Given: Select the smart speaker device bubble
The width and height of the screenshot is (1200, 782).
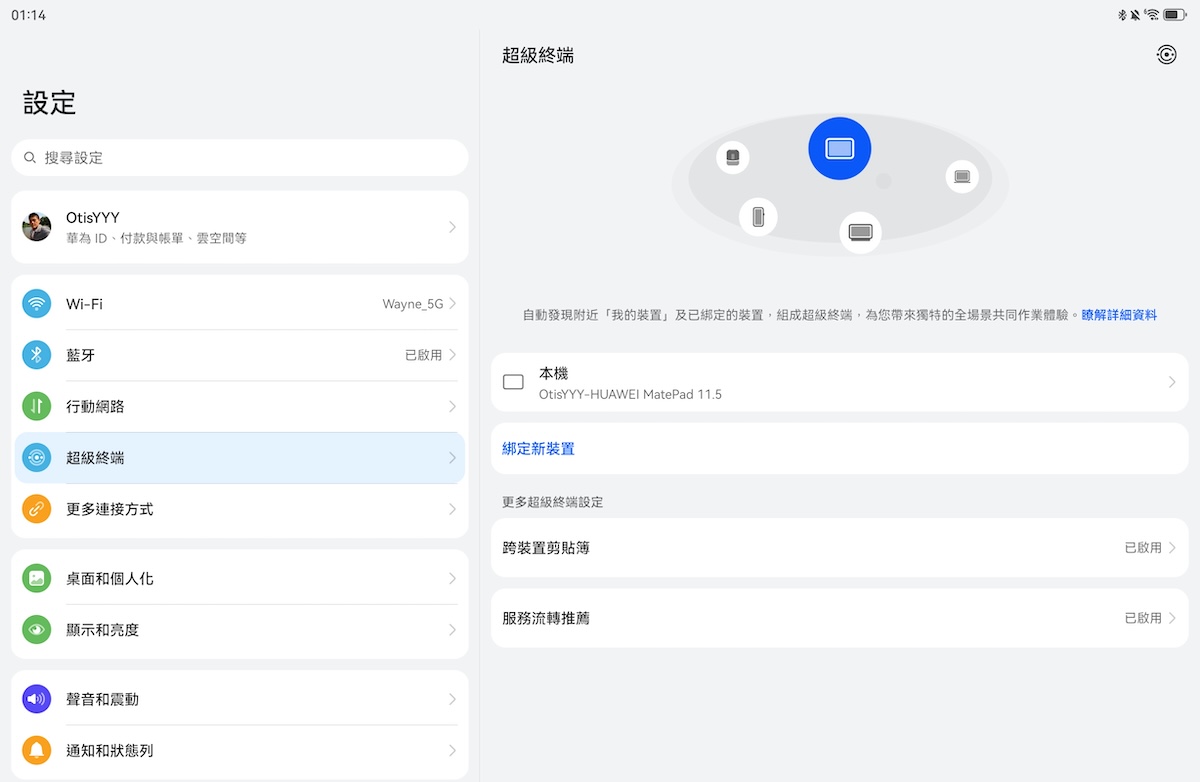Looking at the screenshot, I should 733,157.
